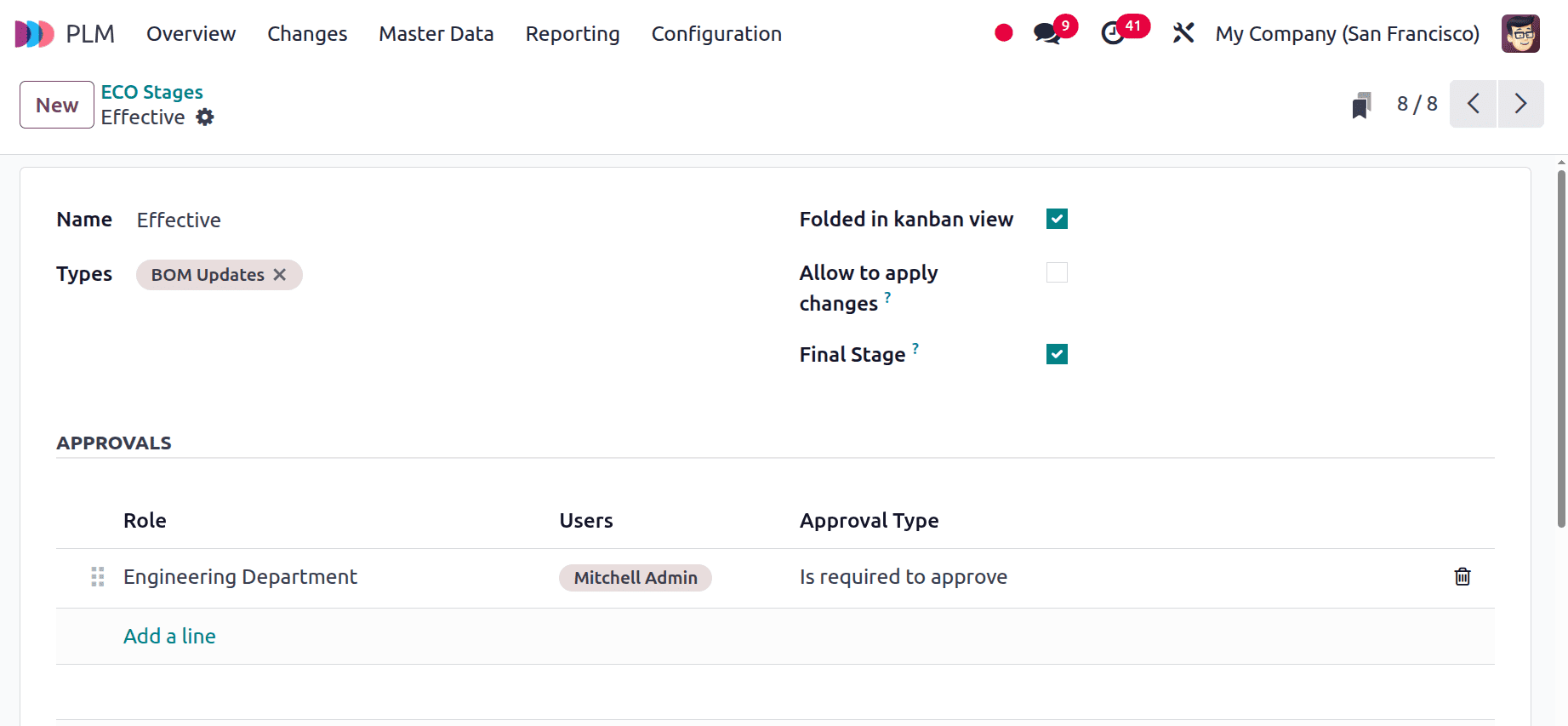Open the Reporting menu
The image size is (1568, 726).
pos(573,34)
